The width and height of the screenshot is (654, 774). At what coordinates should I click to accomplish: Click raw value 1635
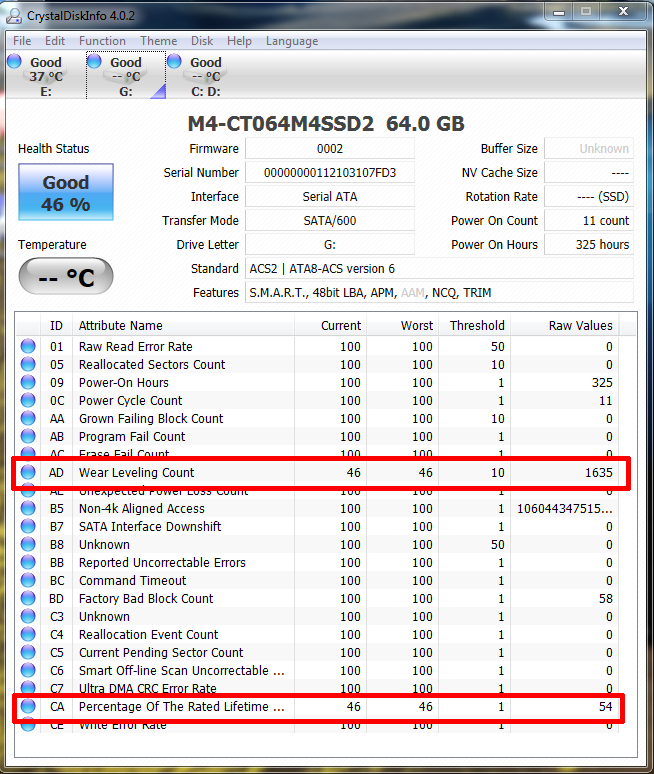coord(599,472)
